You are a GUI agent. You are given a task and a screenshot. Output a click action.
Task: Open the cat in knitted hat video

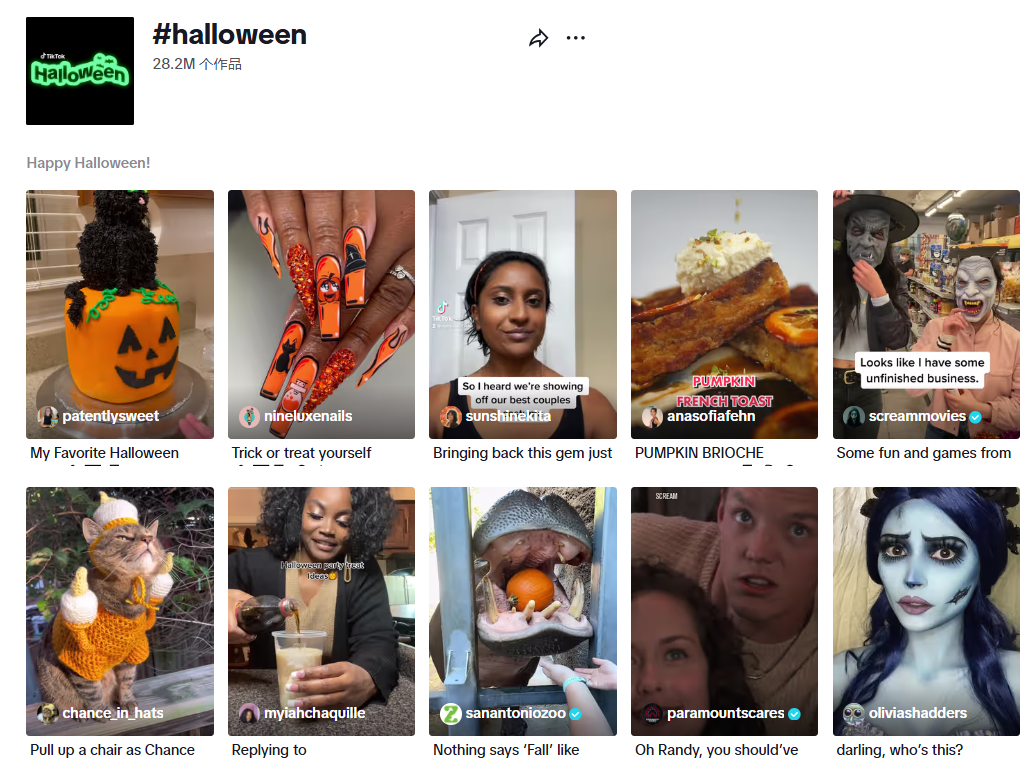tap(120, 600)
